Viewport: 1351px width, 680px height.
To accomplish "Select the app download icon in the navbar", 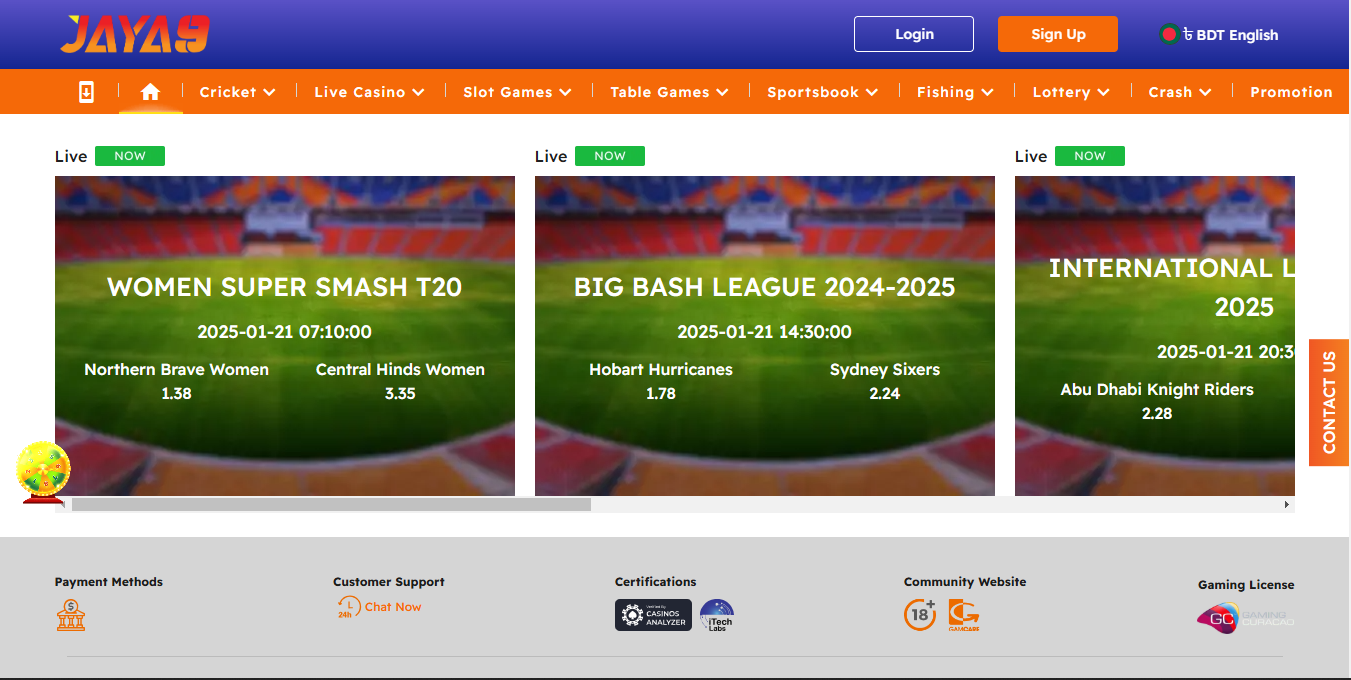I will (x=86, y=91).
